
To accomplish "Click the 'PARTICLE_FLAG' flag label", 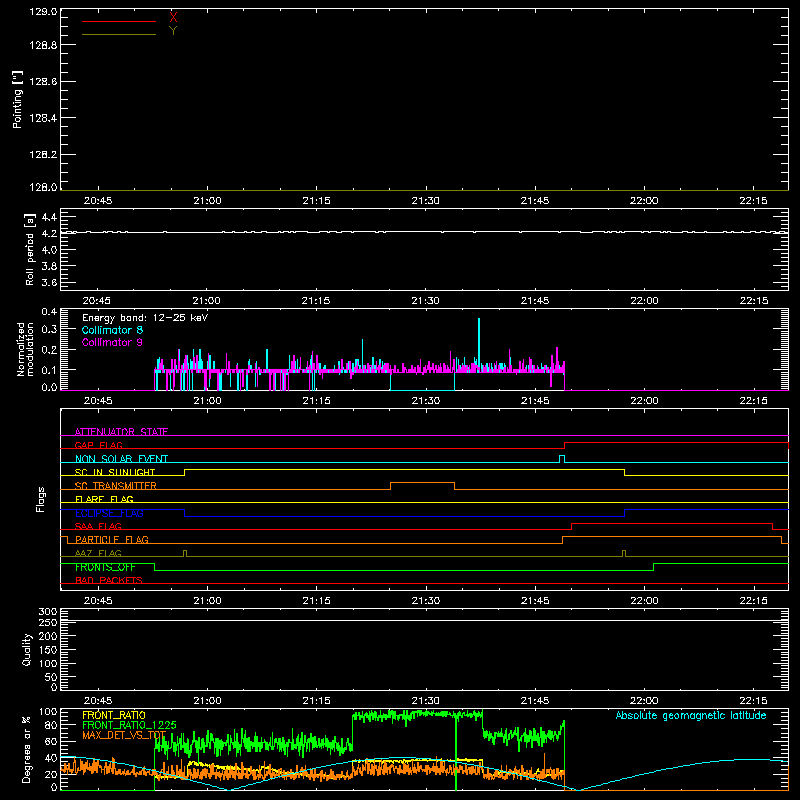I will point(112,540).
